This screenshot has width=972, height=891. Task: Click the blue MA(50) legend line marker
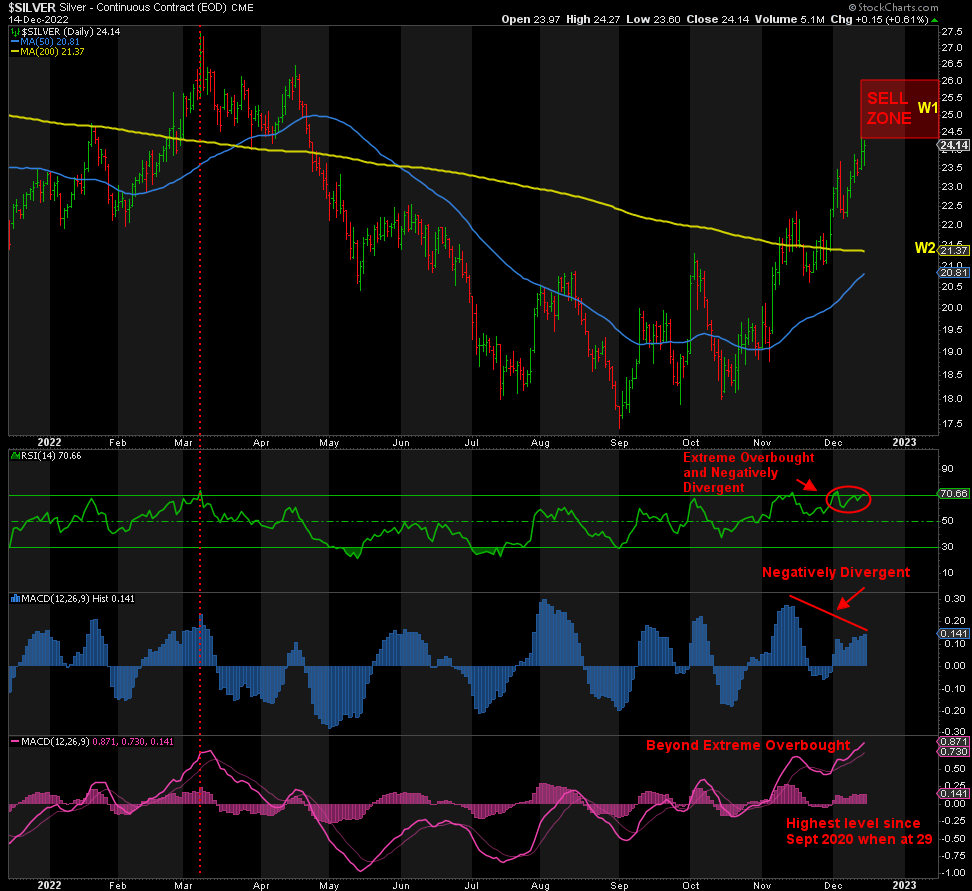tap(15, 42)
